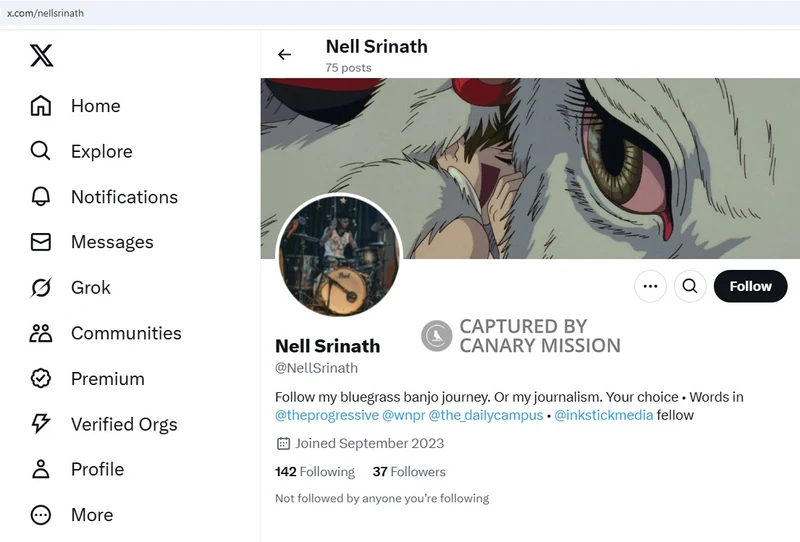Screen dimensions: 800x542
Task: Open Verified Orgs lightning icon
Action: click(x=41, y=424)
